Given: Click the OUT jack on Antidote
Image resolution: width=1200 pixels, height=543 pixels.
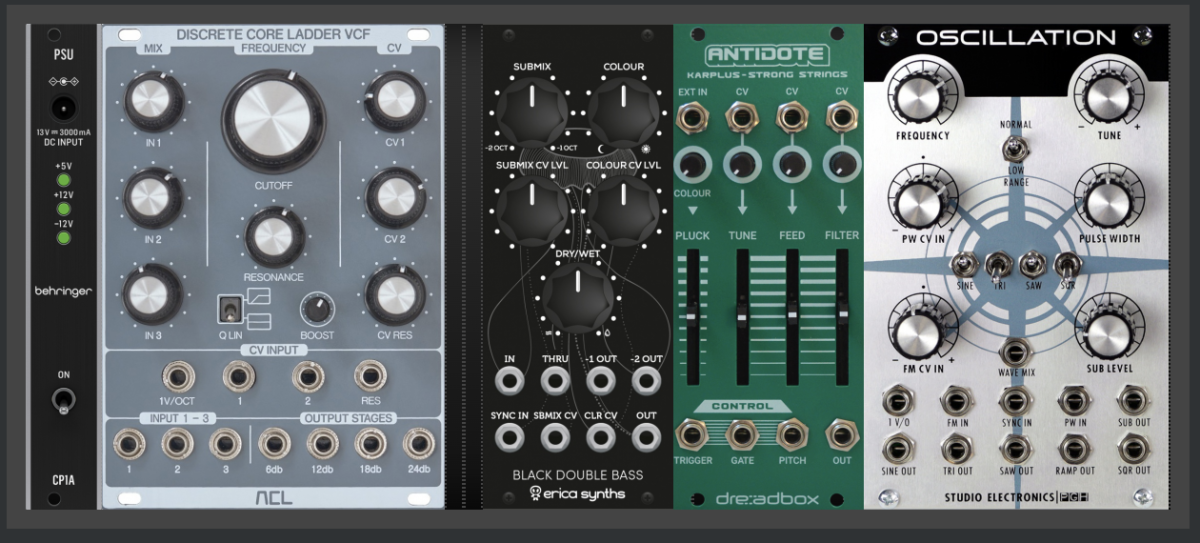Looking at the screenshot, I should (842, 435).
